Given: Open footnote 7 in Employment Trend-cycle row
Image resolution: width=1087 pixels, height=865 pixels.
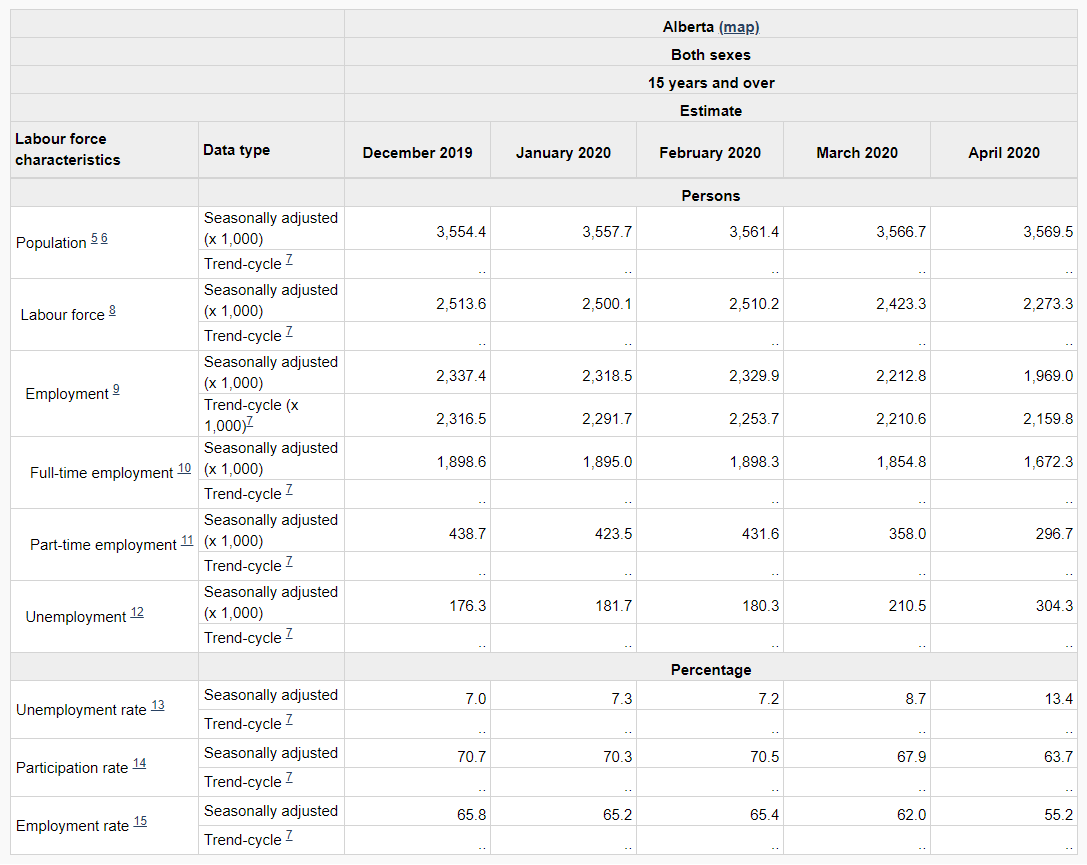Looking at the screenshot, I should (x=250, y=422).
